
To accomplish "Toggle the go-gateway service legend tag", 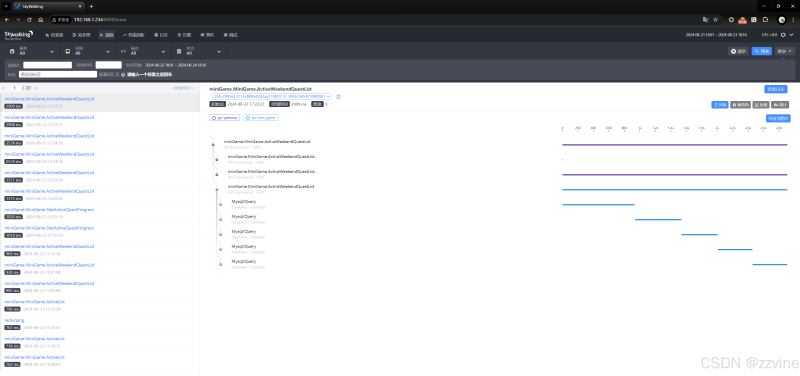I will coord(224,117).
